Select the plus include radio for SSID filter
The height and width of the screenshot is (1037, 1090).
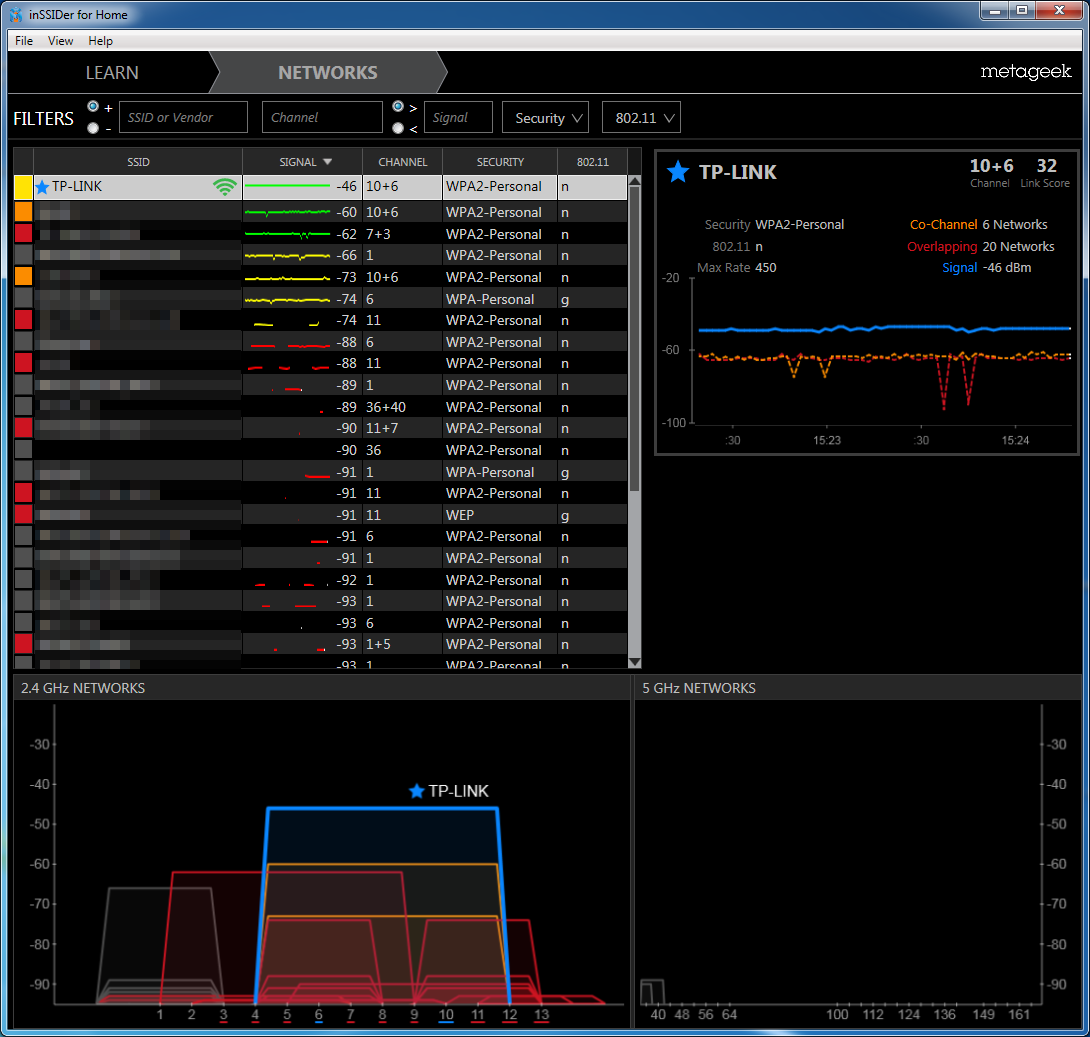(93, 106)
